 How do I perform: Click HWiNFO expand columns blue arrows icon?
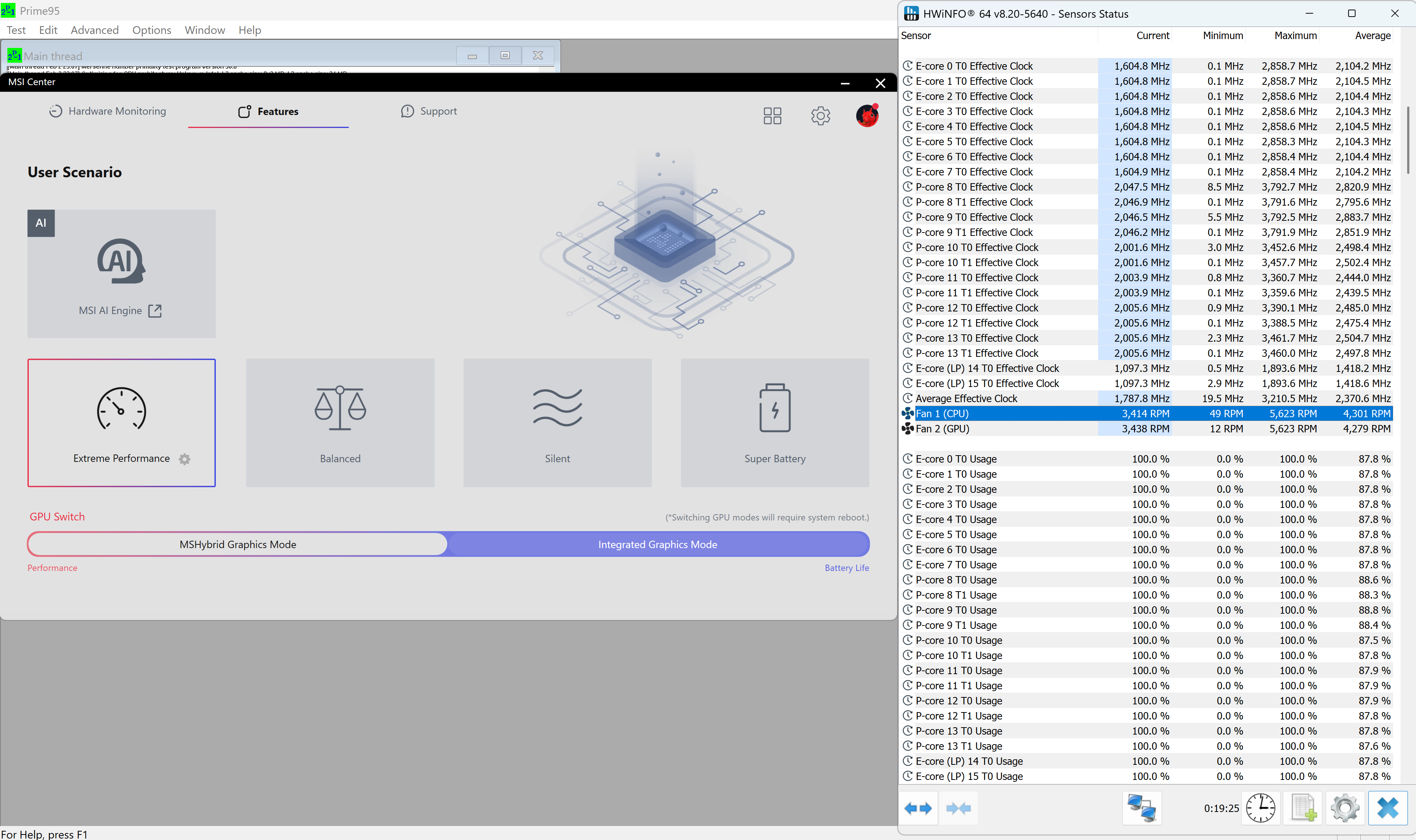pos(918,808)
